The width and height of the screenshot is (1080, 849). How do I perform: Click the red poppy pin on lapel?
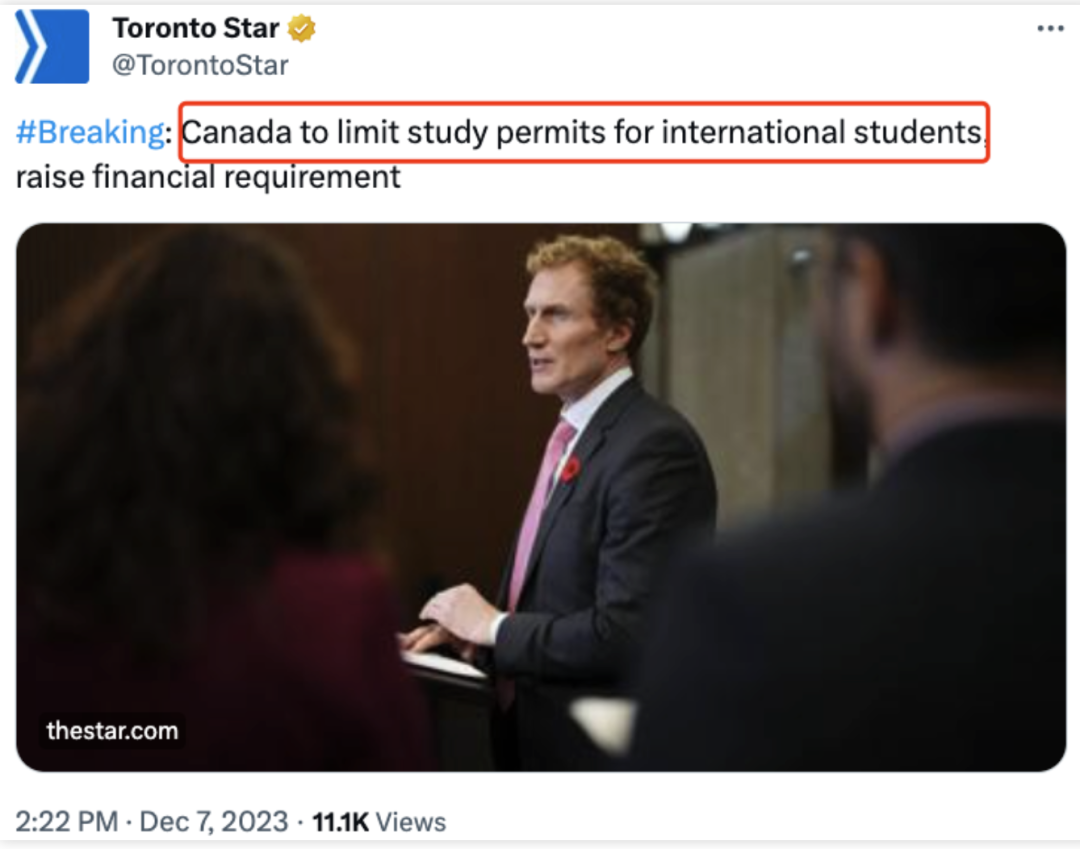[571, 469]
